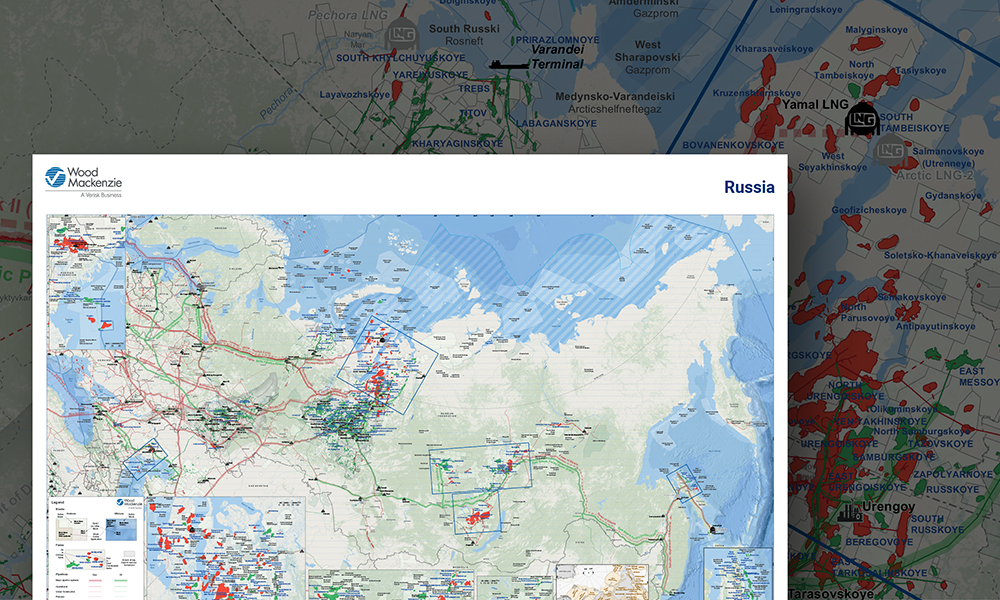The image size is (1000, 600).
Task: Click the Gazprom label under West Sharapovski
Action: point(649,69)
